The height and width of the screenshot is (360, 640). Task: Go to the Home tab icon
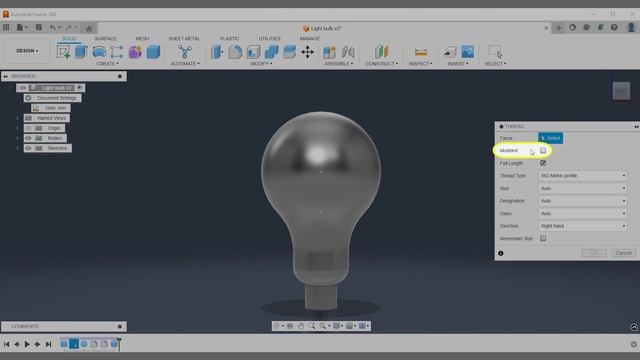(x=89, y=28)
